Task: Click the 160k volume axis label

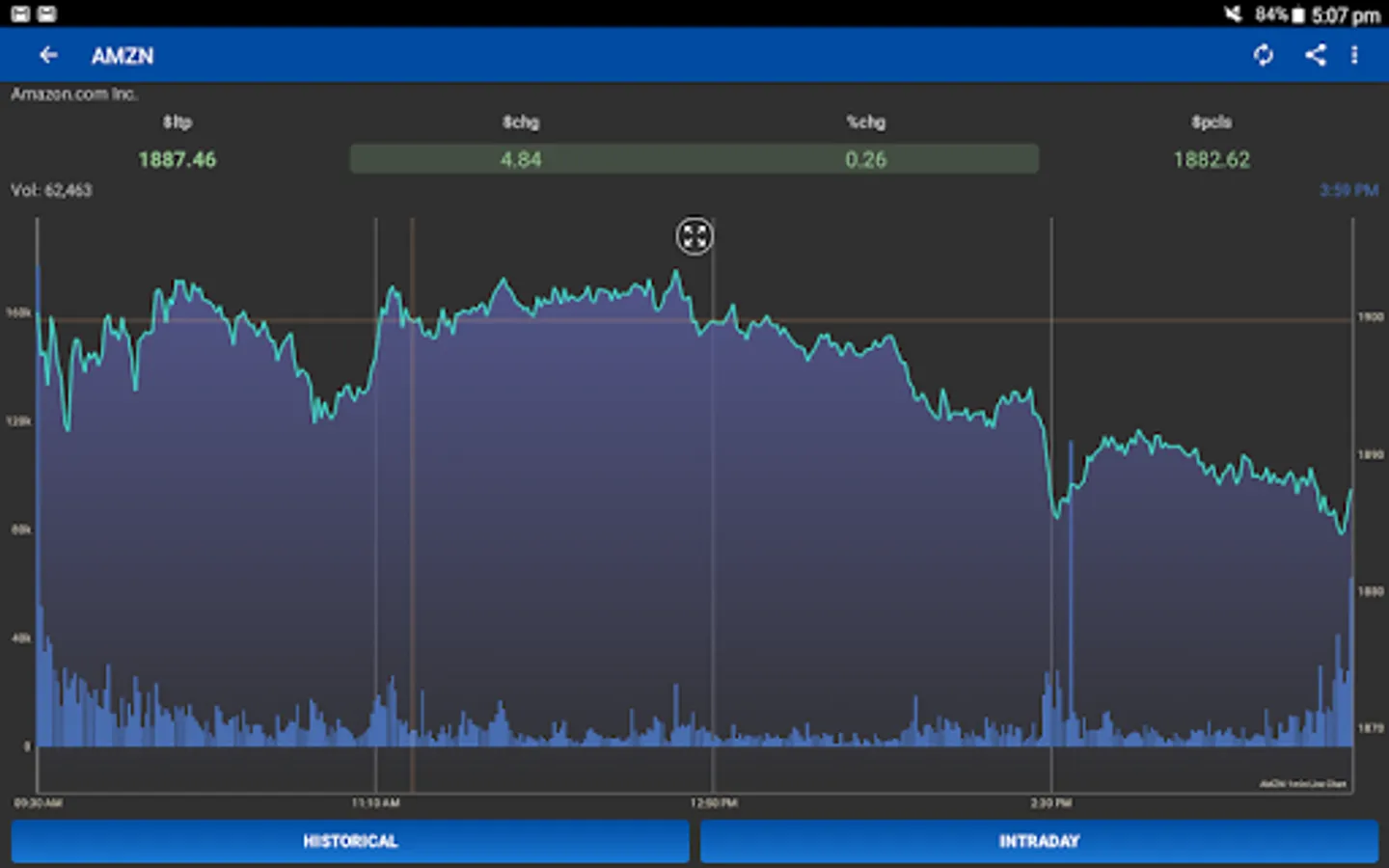Action: pyautogui.click(x=19, y=312)
